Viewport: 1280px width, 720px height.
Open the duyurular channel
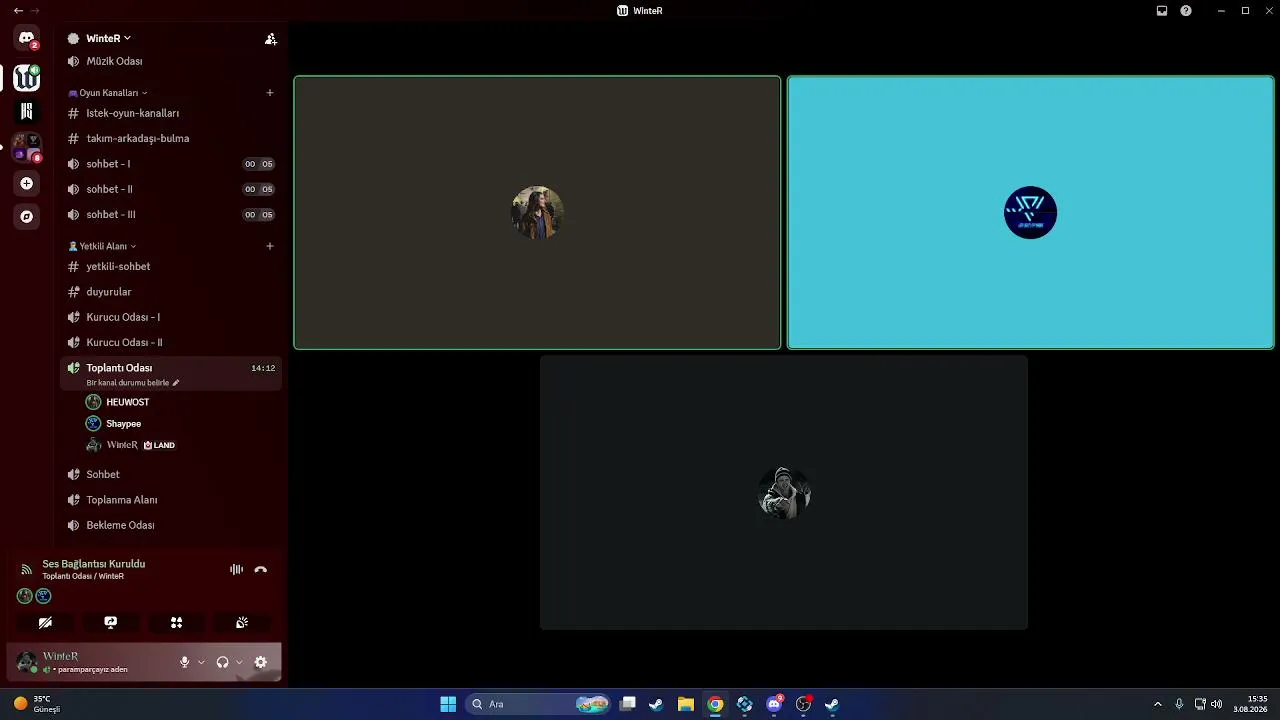(170, 292)
